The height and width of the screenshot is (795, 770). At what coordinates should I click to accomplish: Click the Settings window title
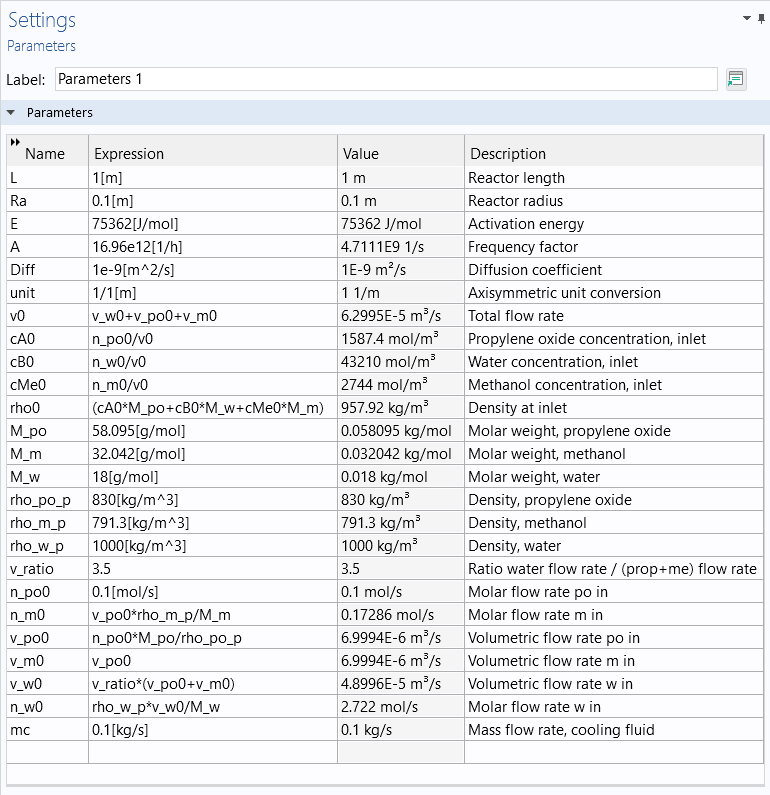coord(42,20)
